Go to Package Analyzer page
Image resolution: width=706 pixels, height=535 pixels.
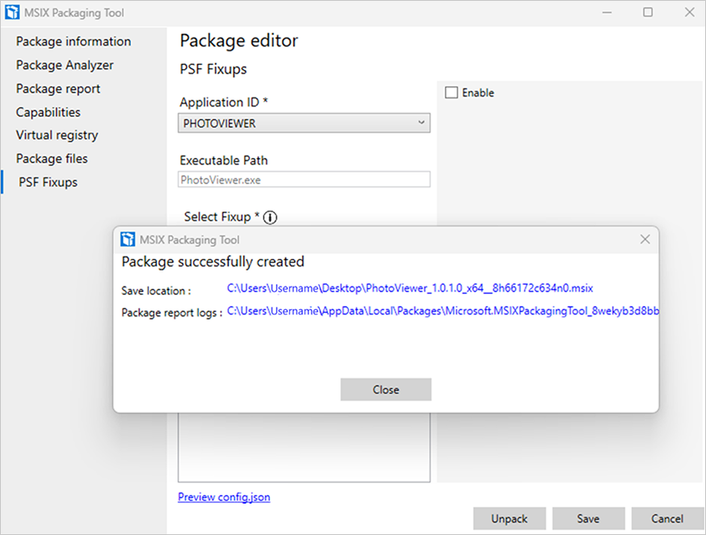65,65
